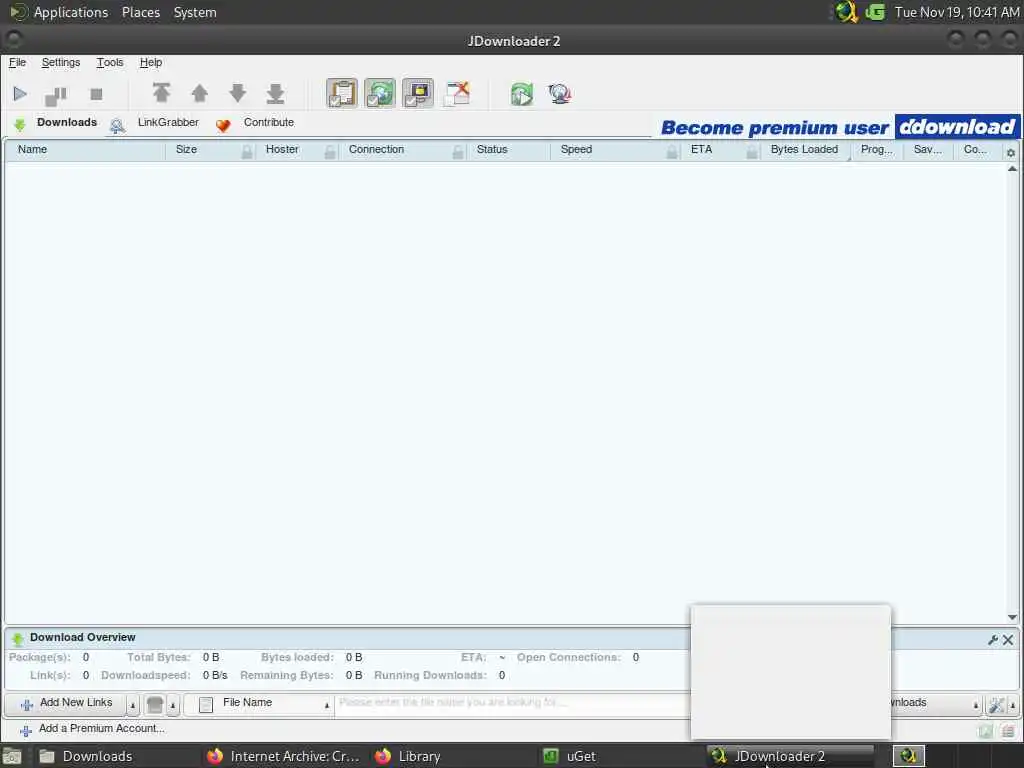Screen dimensions: 1024x768
Task: Stop all downloads using the stop icon
Action: (96, 94)
